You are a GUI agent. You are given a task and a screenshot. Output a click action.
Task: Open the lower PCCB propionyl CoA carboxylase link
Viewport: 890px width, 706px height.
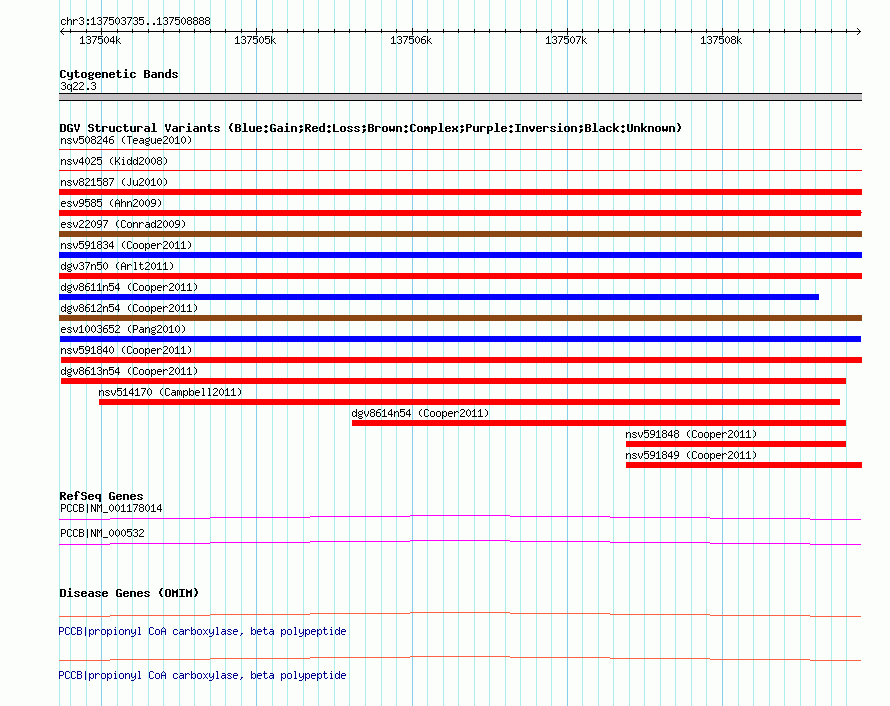[x=202, y=675]
